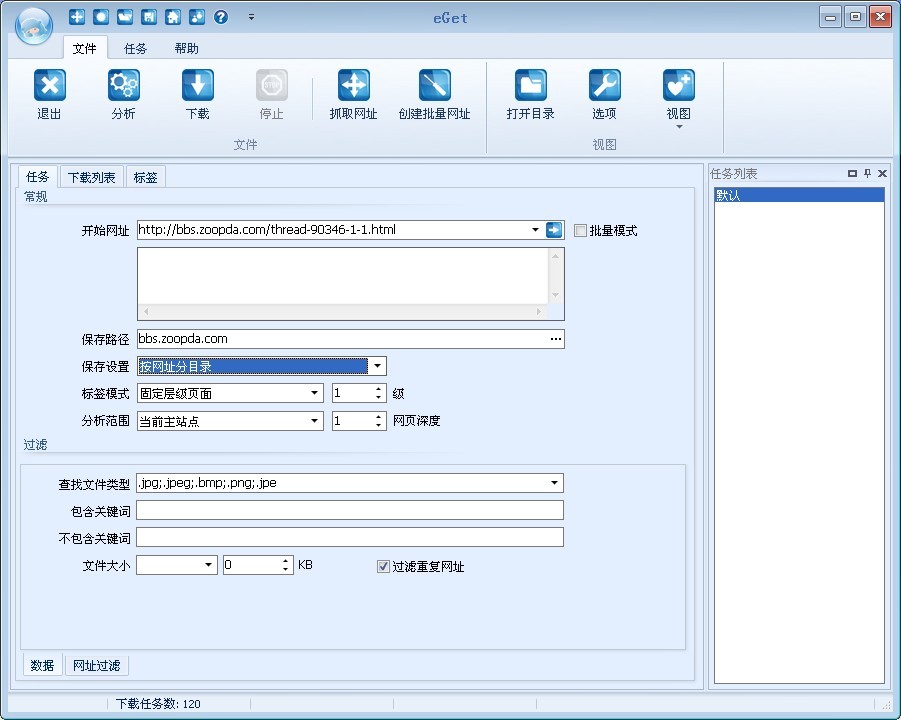The image size is (901, 720).
Task: Open the 文件大小 comparison dropdown
Action: (209, 565)
